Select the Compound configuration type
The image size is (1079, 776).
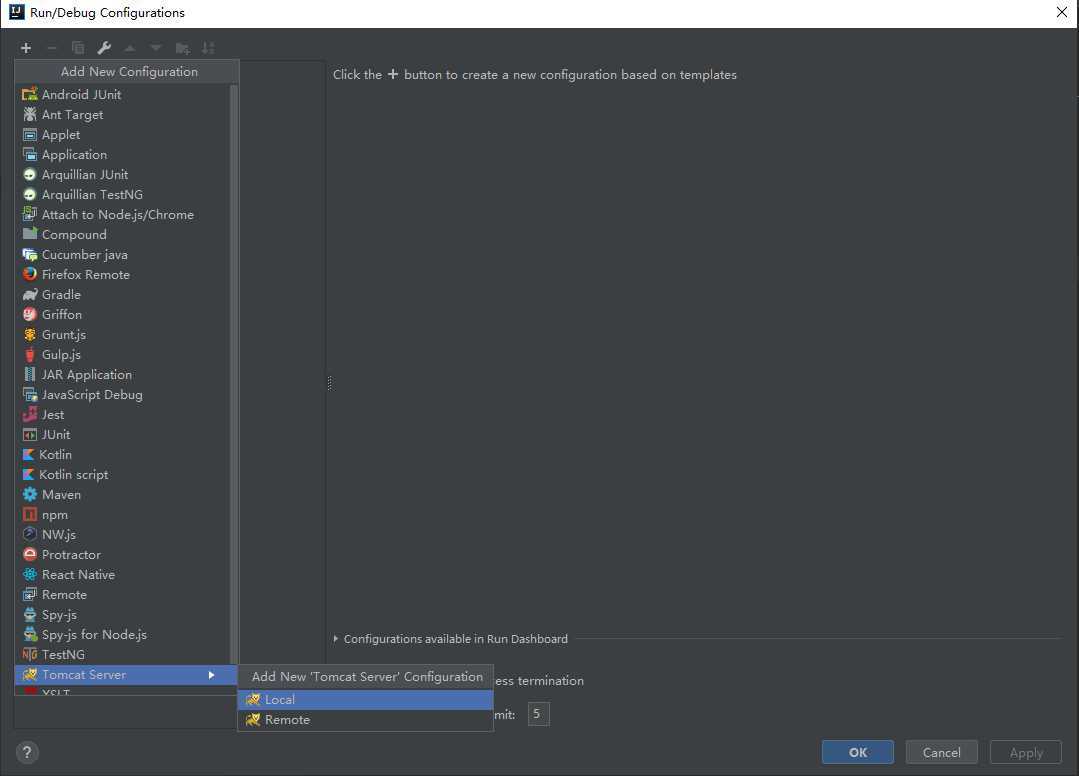pyautogui.click(x=122, y=234)
